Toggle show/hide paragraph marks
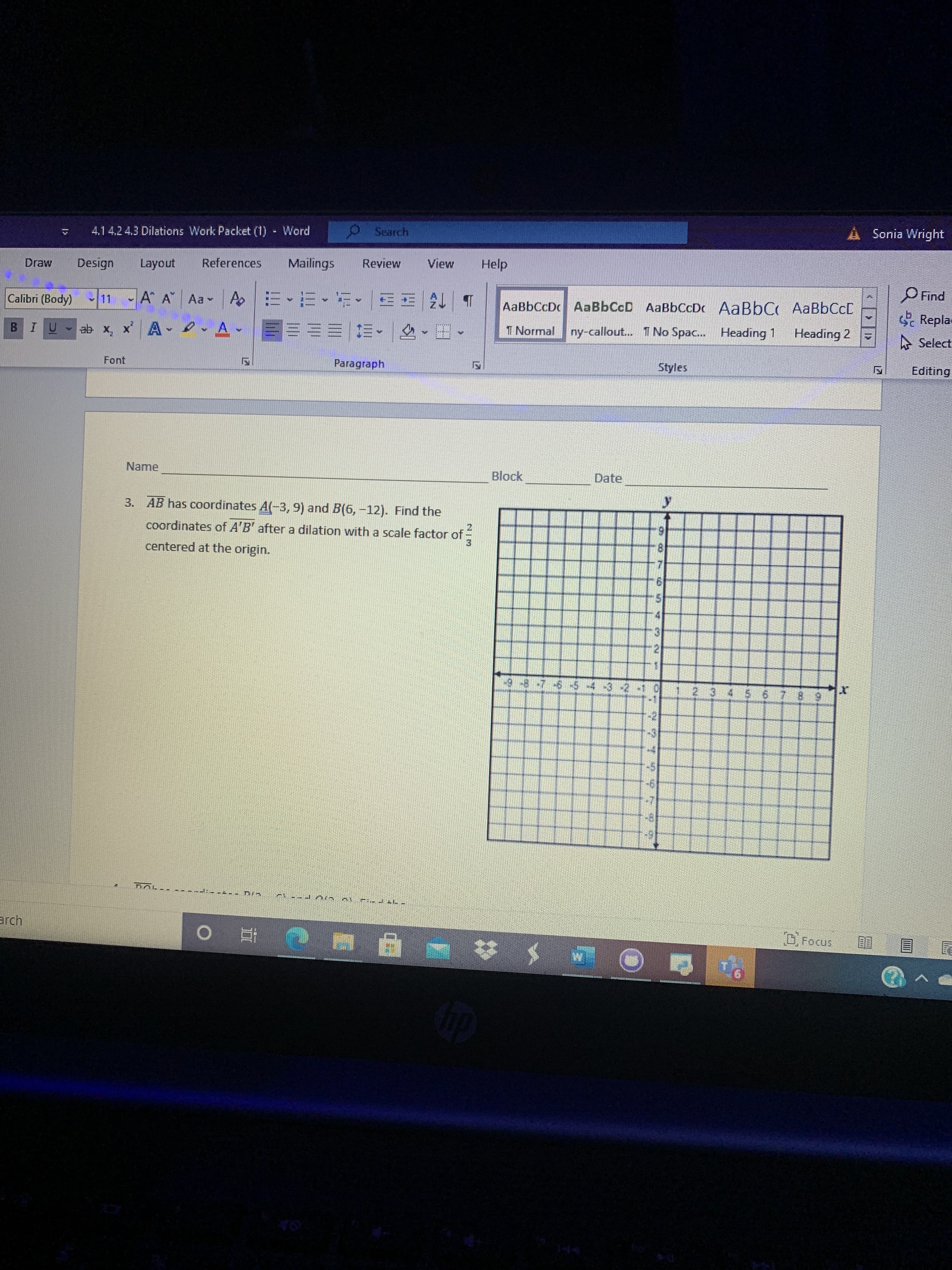Viewport: 952px width, 1270px height. pyautogui.click(x=468, y=301)
